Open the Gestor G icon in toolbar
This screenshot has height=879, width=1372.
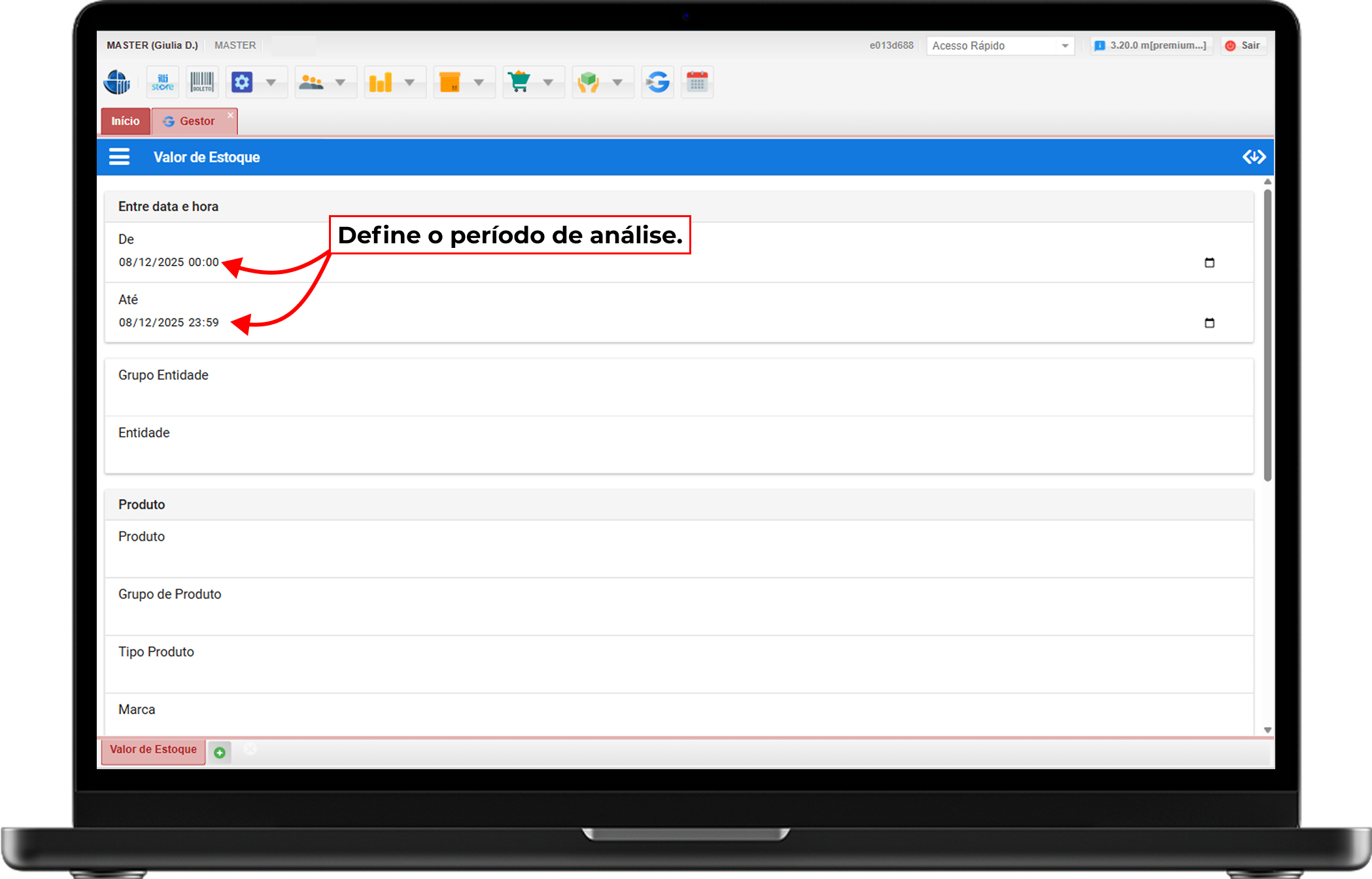658,82
